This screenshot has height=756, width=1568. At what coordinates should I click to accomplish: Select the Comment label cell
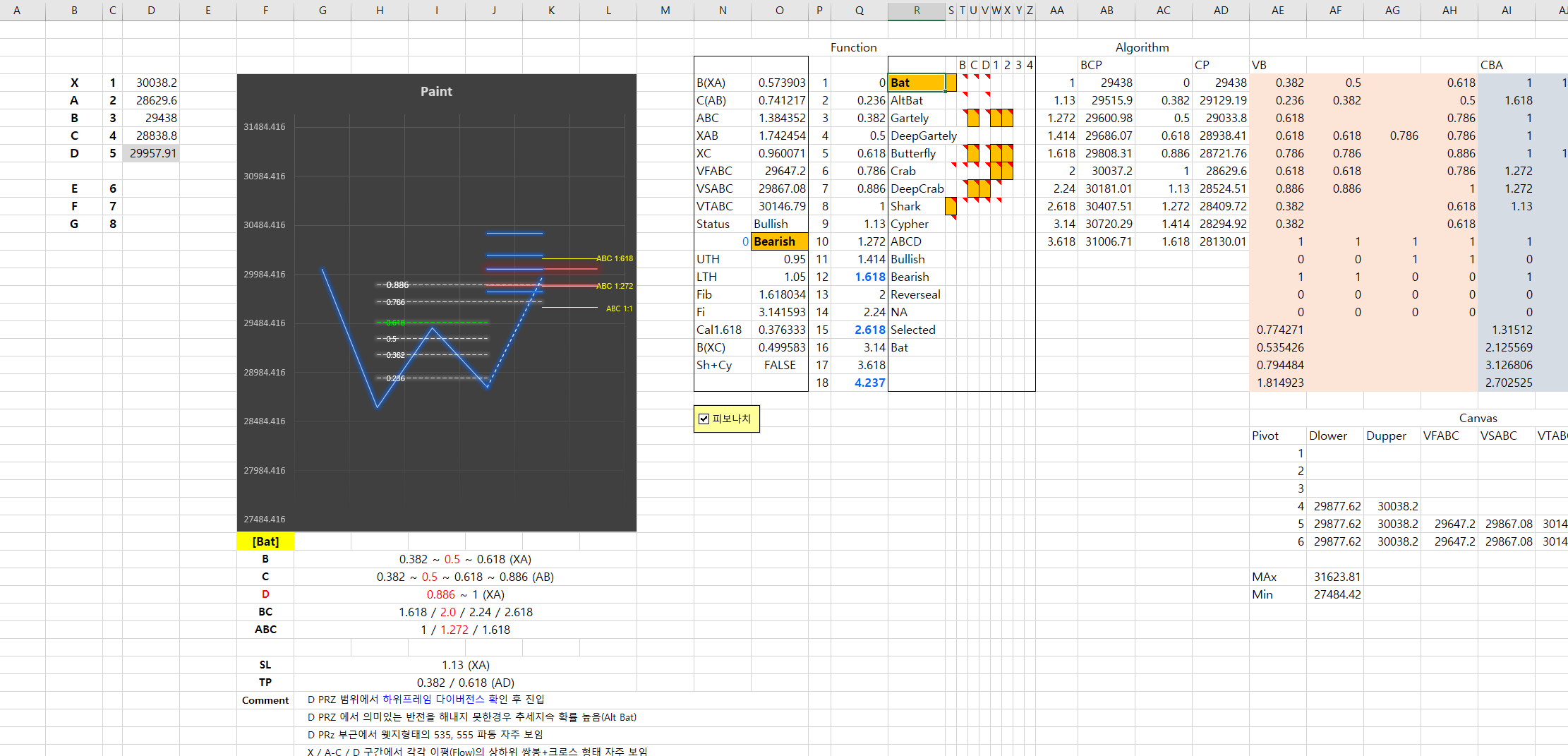[265, 700]
